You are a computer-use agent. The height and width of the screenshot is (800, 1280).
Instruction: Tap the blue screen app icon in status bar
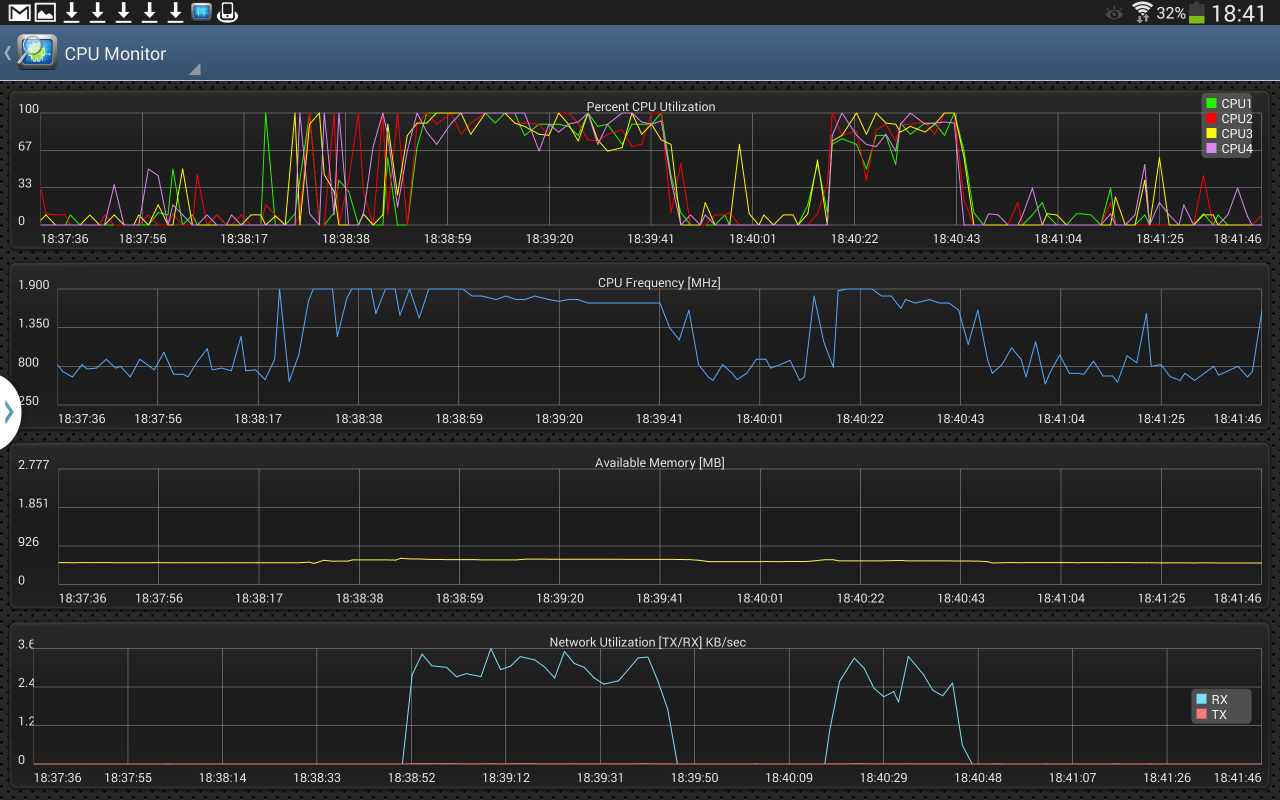pos(201,13)
